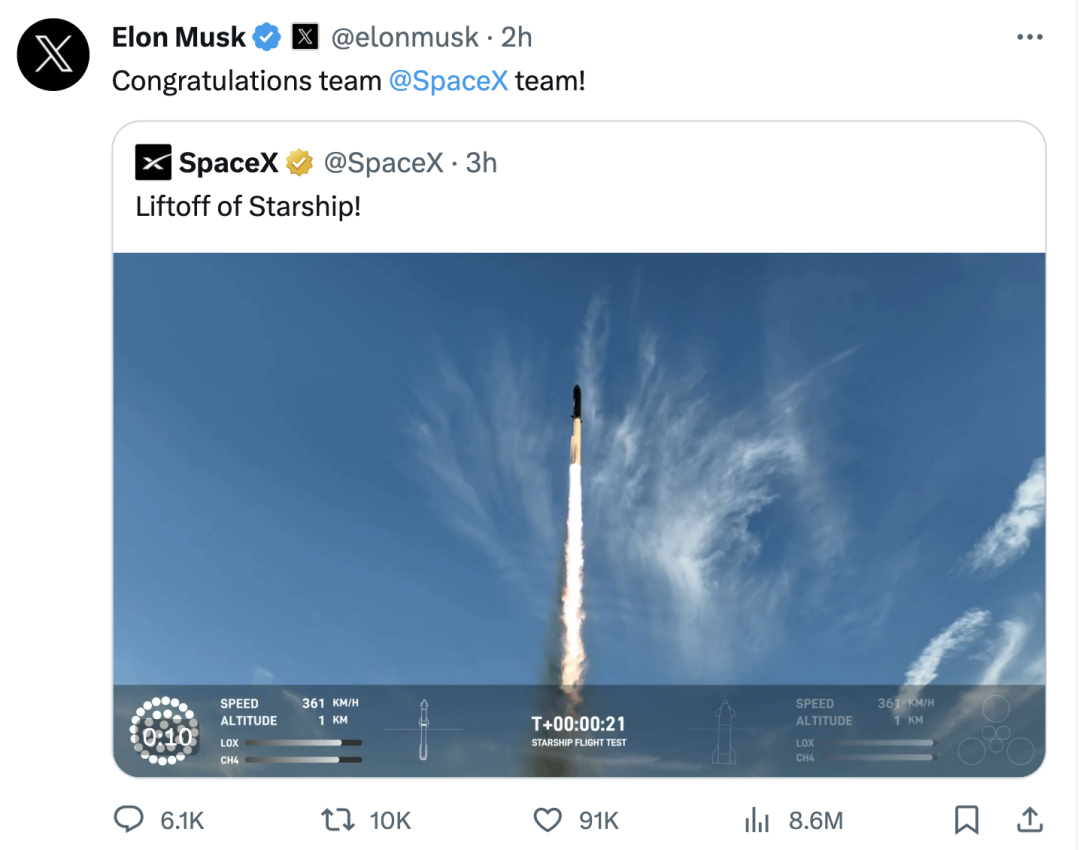This screenshot has height=850, width=1080.
Task: Open the @SpaceX mention link
Action: pos(450,81)
